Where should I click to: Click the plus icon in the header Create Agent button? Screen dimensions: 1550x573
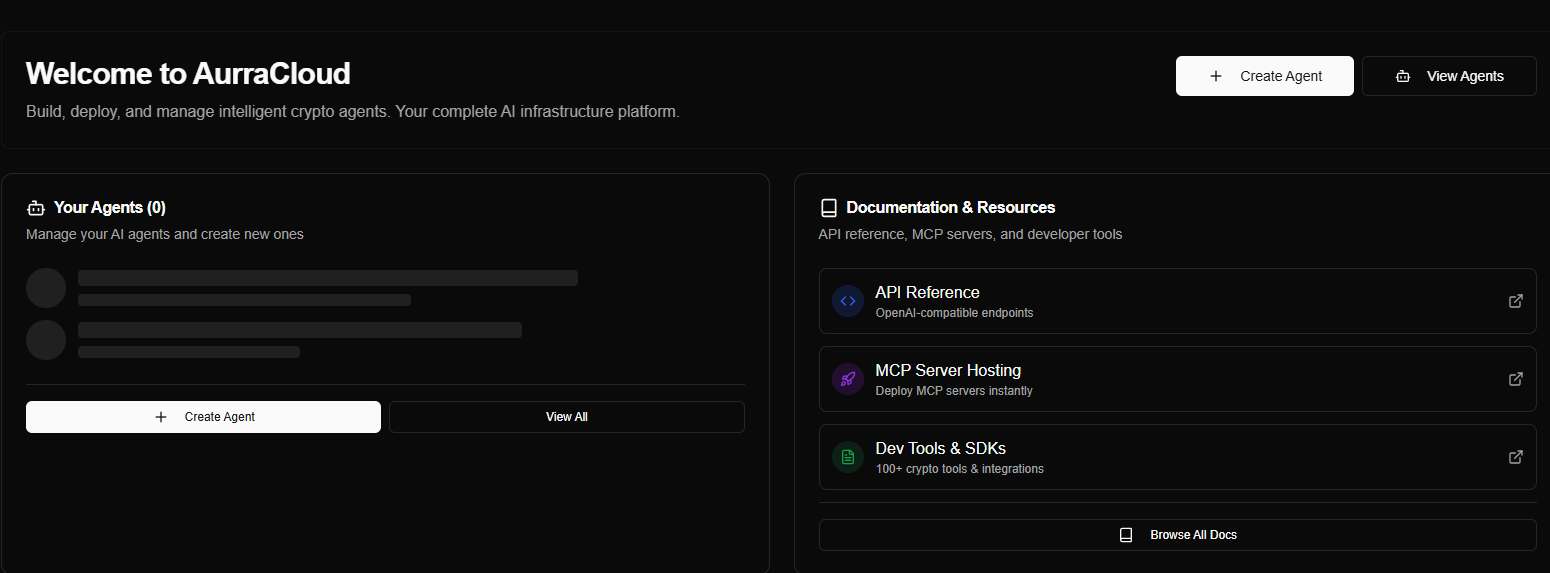click(x=1216, y=76)
